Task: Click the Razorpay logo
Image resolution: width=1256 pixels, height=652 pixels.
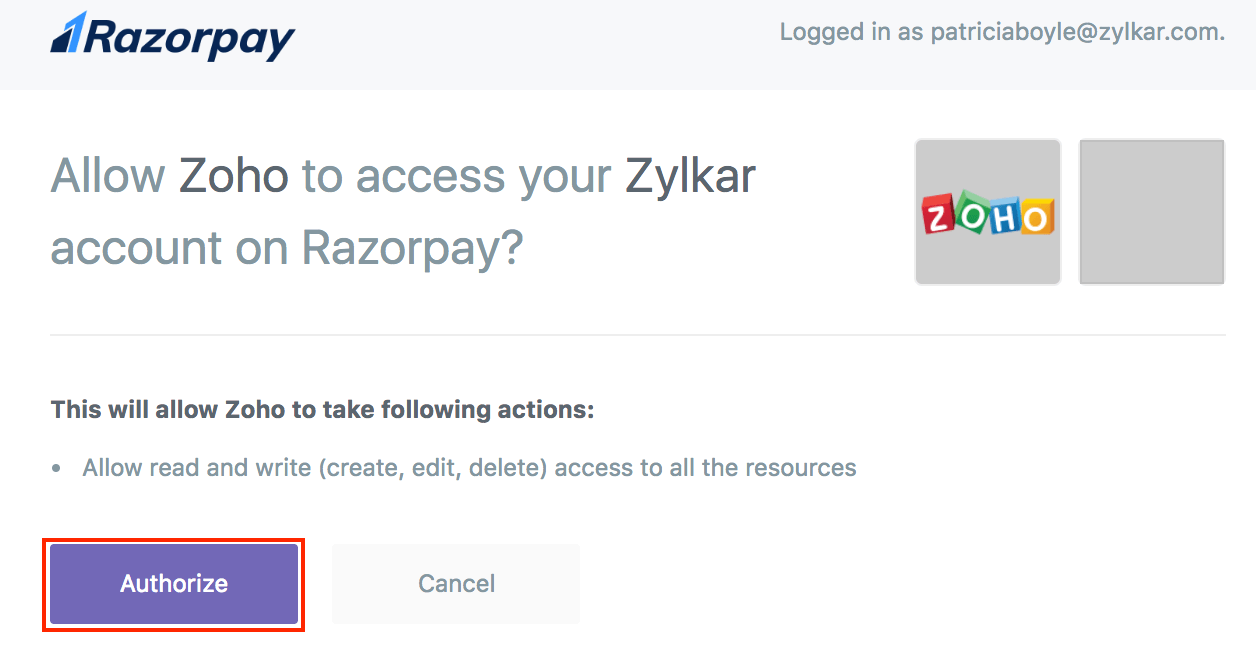Action: (172, 38)
